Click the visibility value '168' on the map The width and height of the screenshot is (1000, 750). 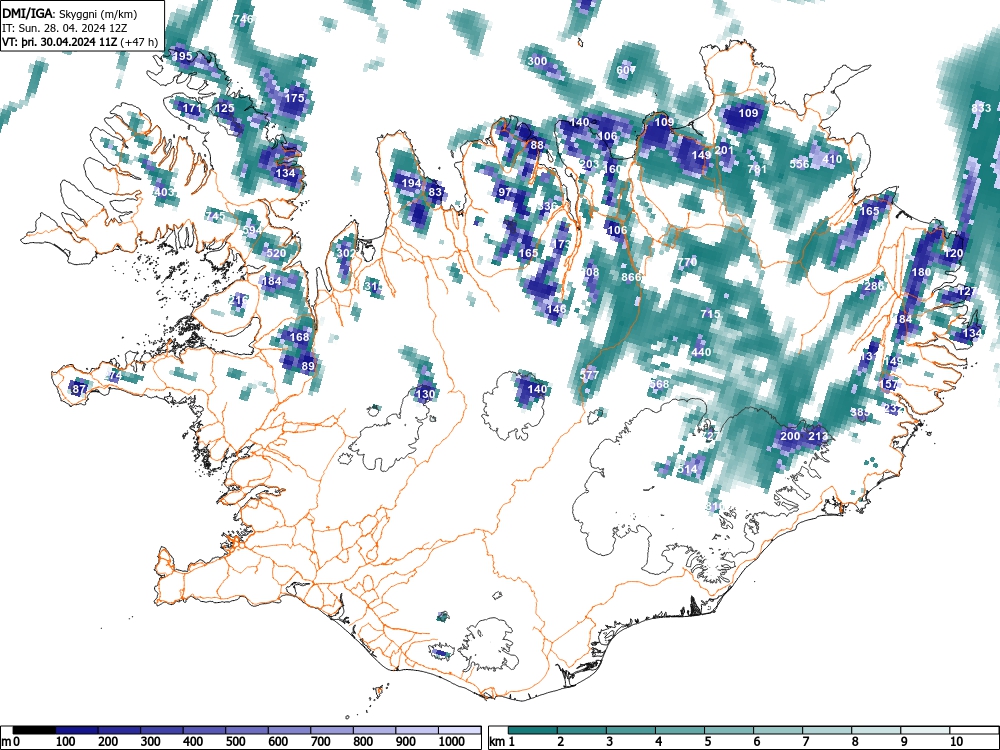[x=299, y=337]
